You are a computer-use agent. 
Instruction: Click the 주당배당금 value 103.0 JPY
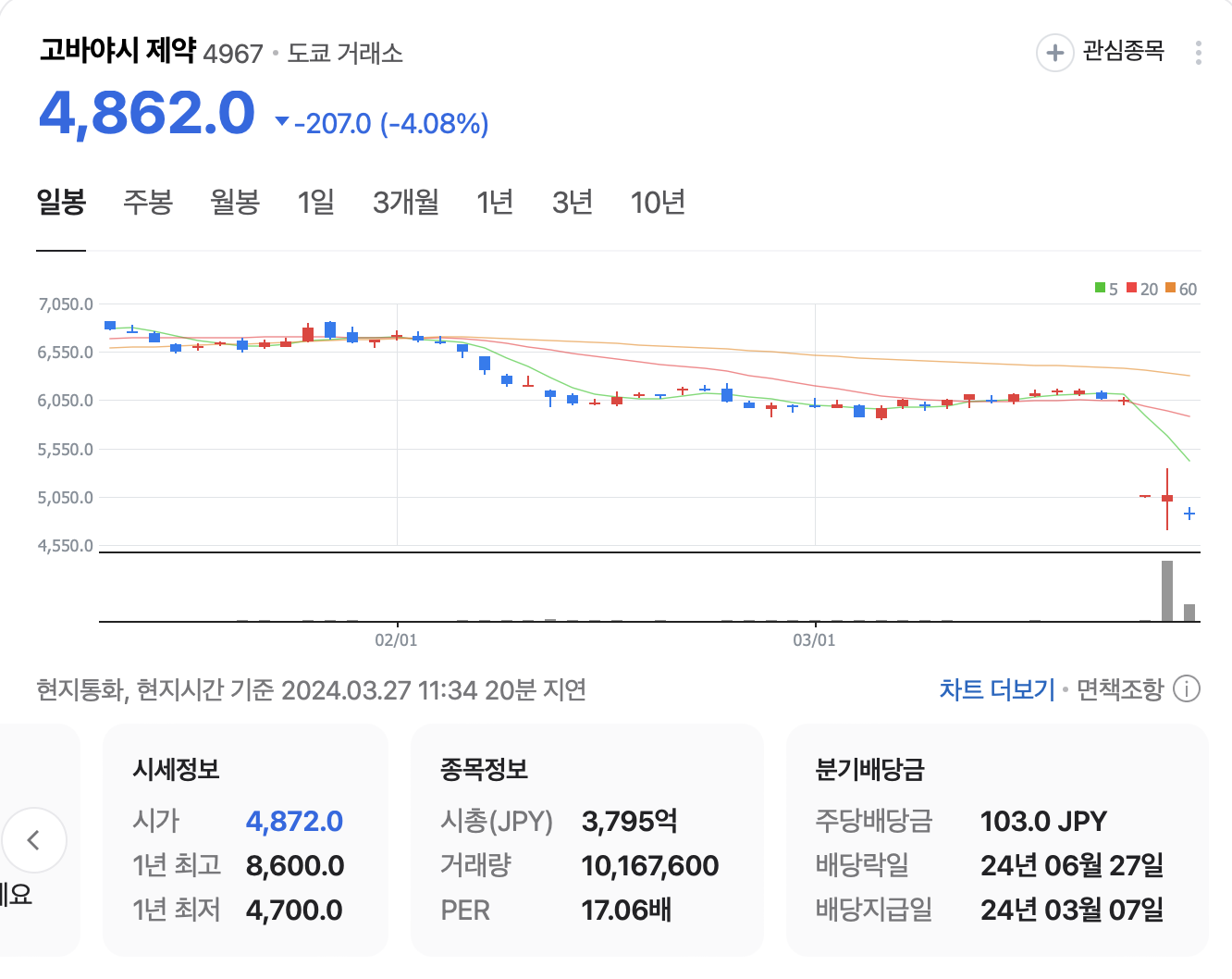click(x=1043, y=821)
